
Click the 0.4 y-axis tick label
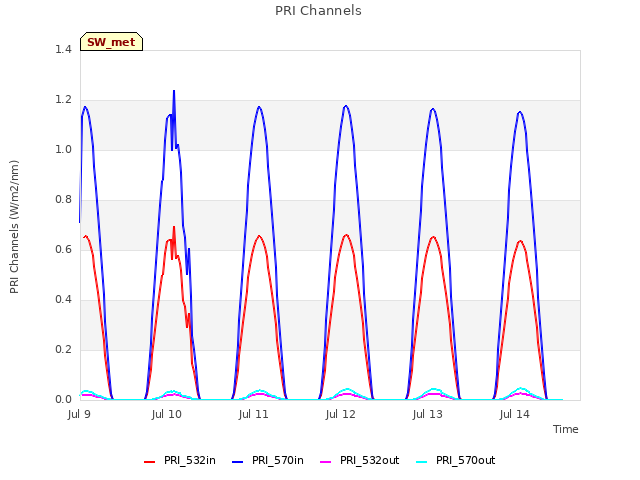pyautogui.click(x=63, y=299)
